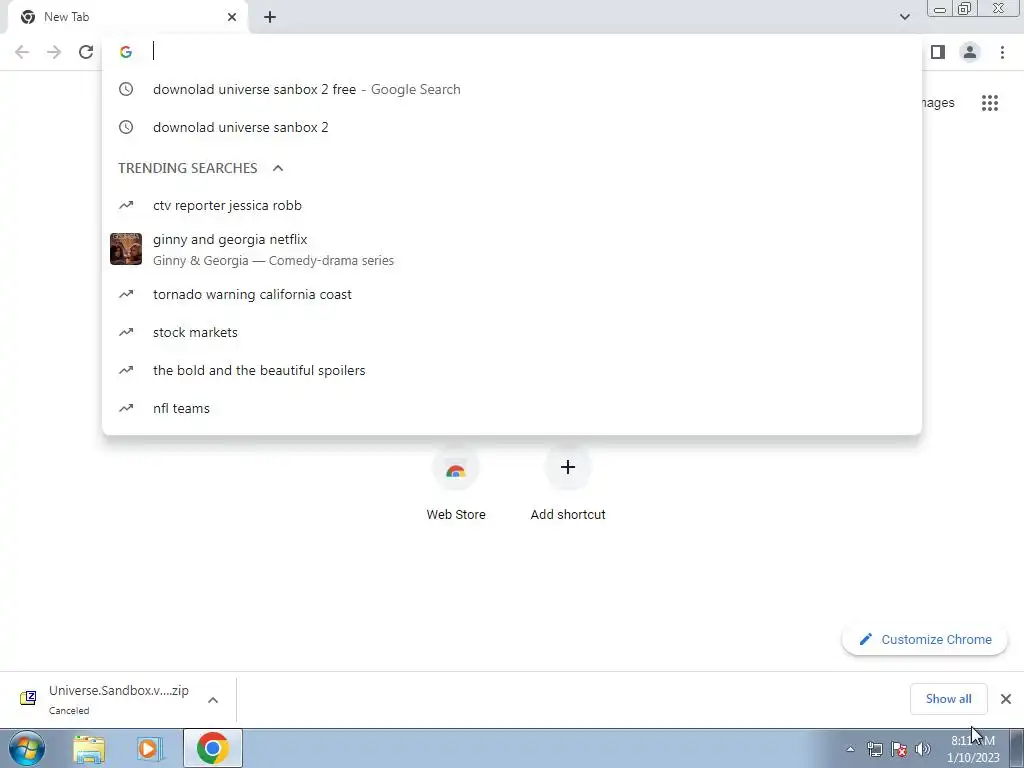Select 'downolad universe sanbox 2 free' suggestion
Viewport: 1024px width, 768px height.
point(512,89)
